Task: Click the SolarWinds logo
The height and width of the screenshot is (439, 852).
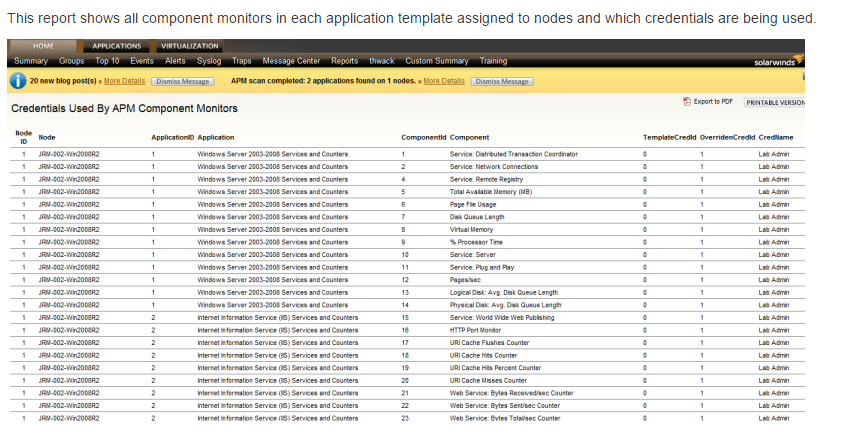Action: pyautogui.click(x=778, y=61)
